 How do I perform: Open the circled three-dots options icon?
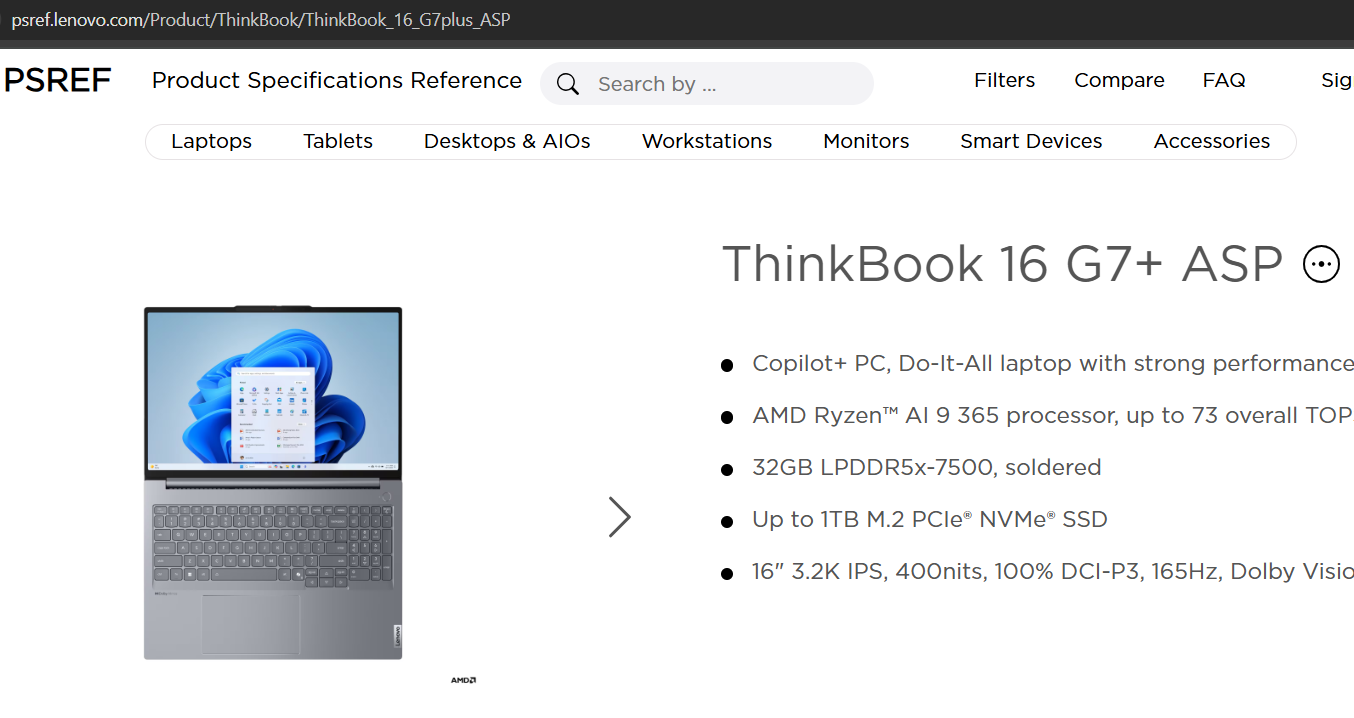point(1321,264)
